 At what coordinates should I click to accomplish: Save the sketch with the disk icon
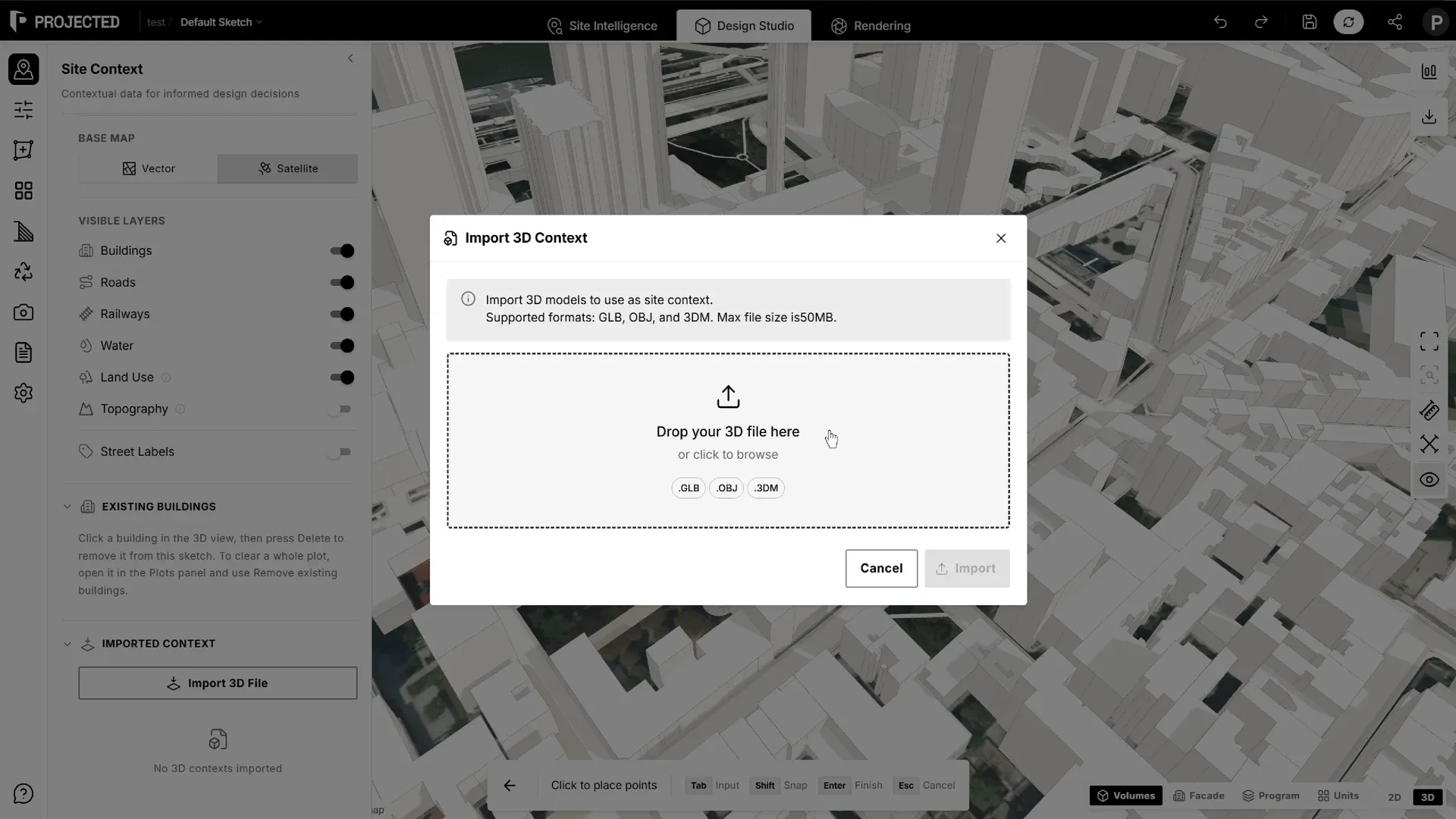point(1310,22)
